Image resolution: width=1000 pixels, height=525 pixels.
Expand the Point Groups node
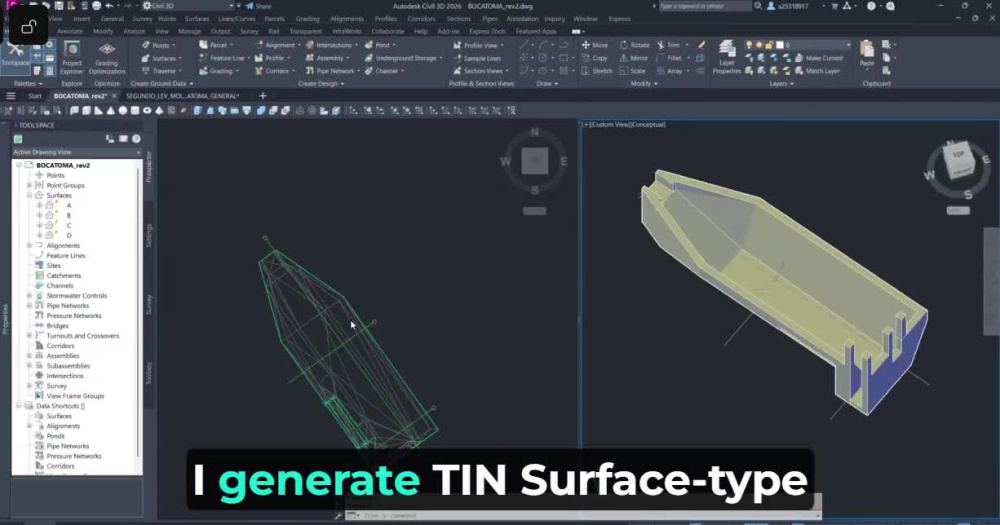pos(29,185)
